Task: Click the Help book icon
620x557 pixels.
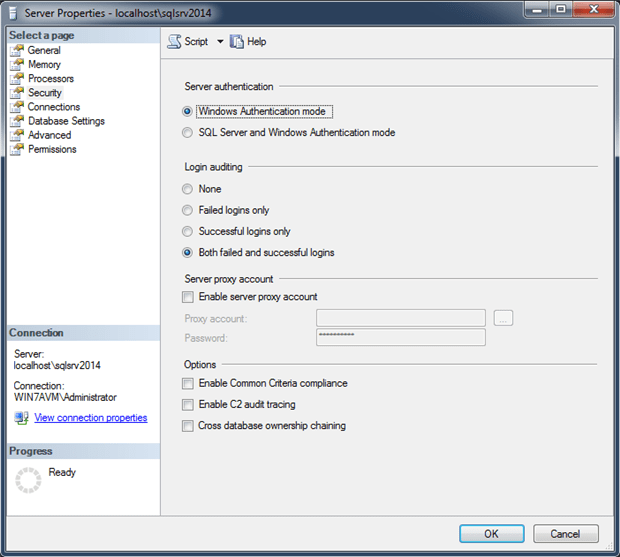Action: 236,42
